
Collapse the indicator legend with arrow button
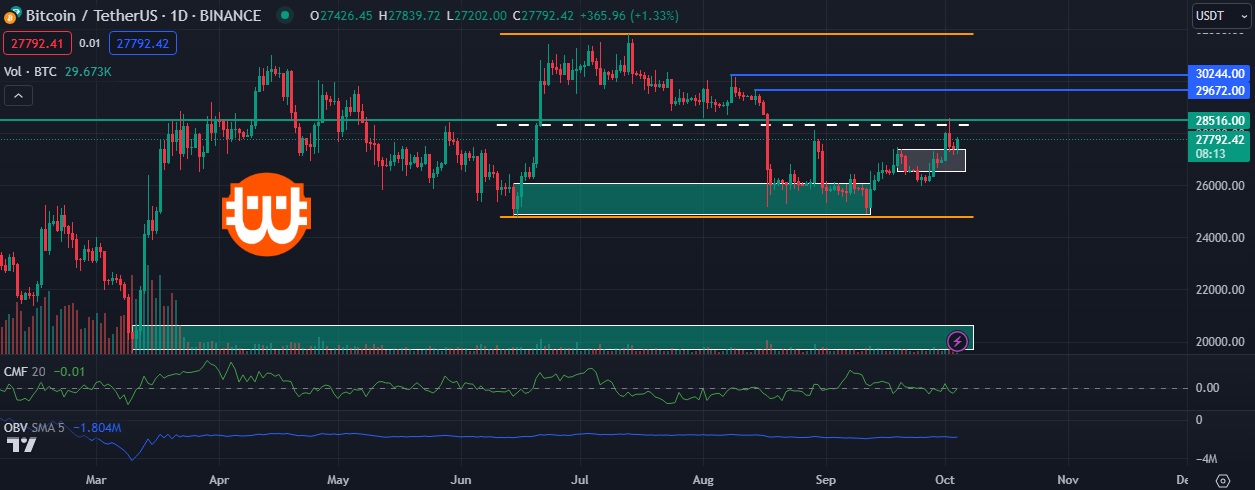pos(18,96)
